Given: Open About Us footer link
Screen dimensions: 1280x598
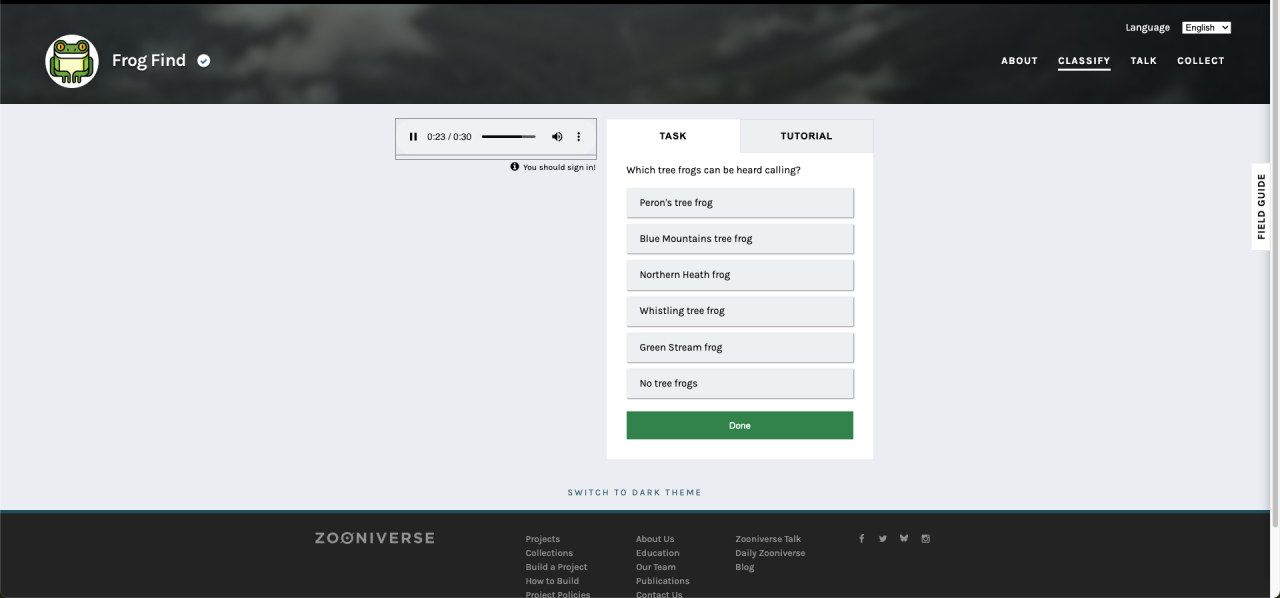Looking at the screenshot, I should pyautogui.click(x=655, y=539).
